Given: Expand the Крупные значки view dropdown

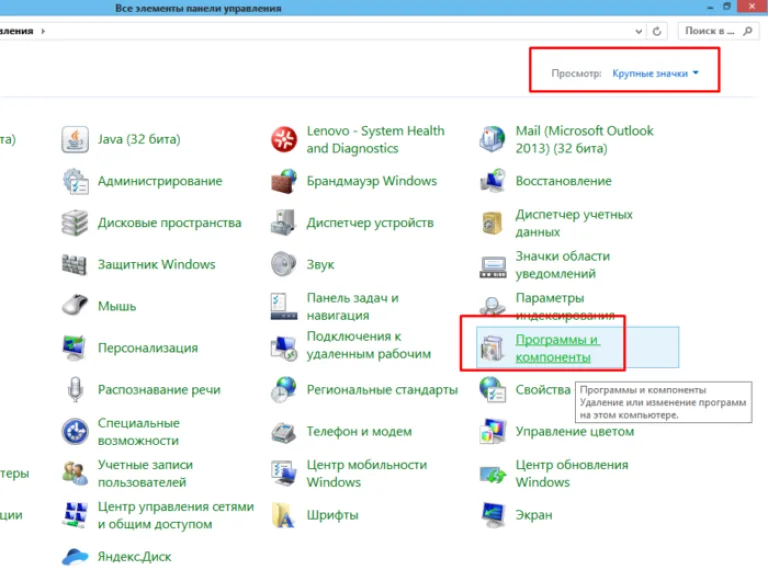Looking at the screenshot, I should pyautogui.click(x=655, y=73).
